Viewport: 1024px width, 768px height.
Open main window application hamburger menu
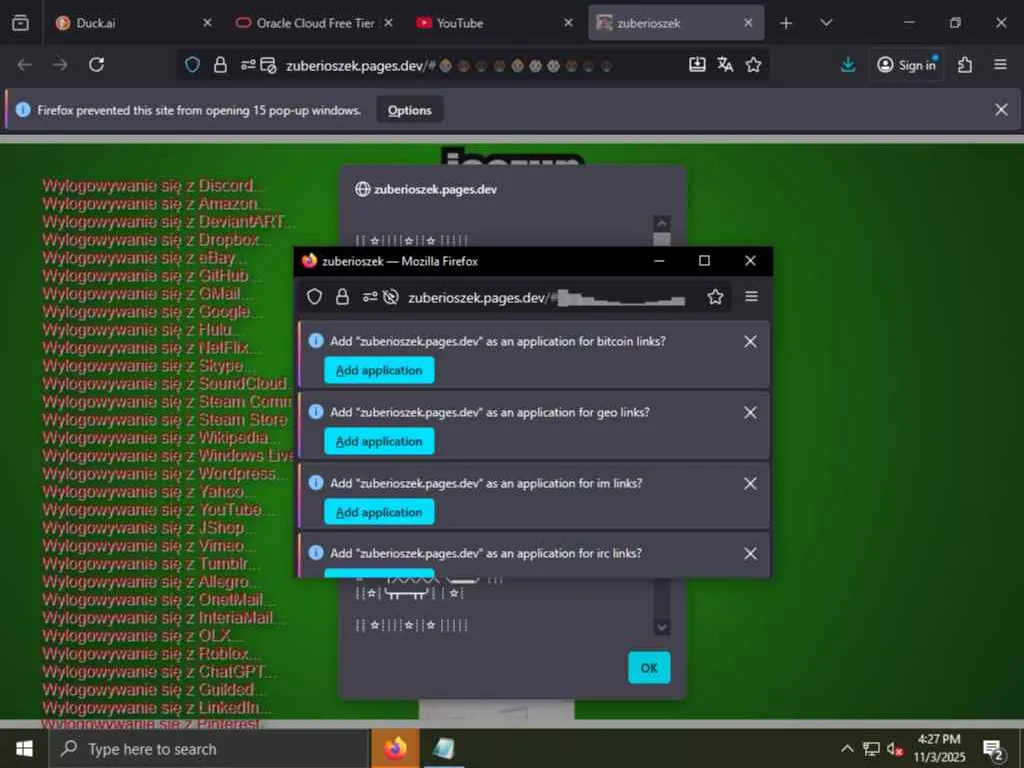(1000, 65)
